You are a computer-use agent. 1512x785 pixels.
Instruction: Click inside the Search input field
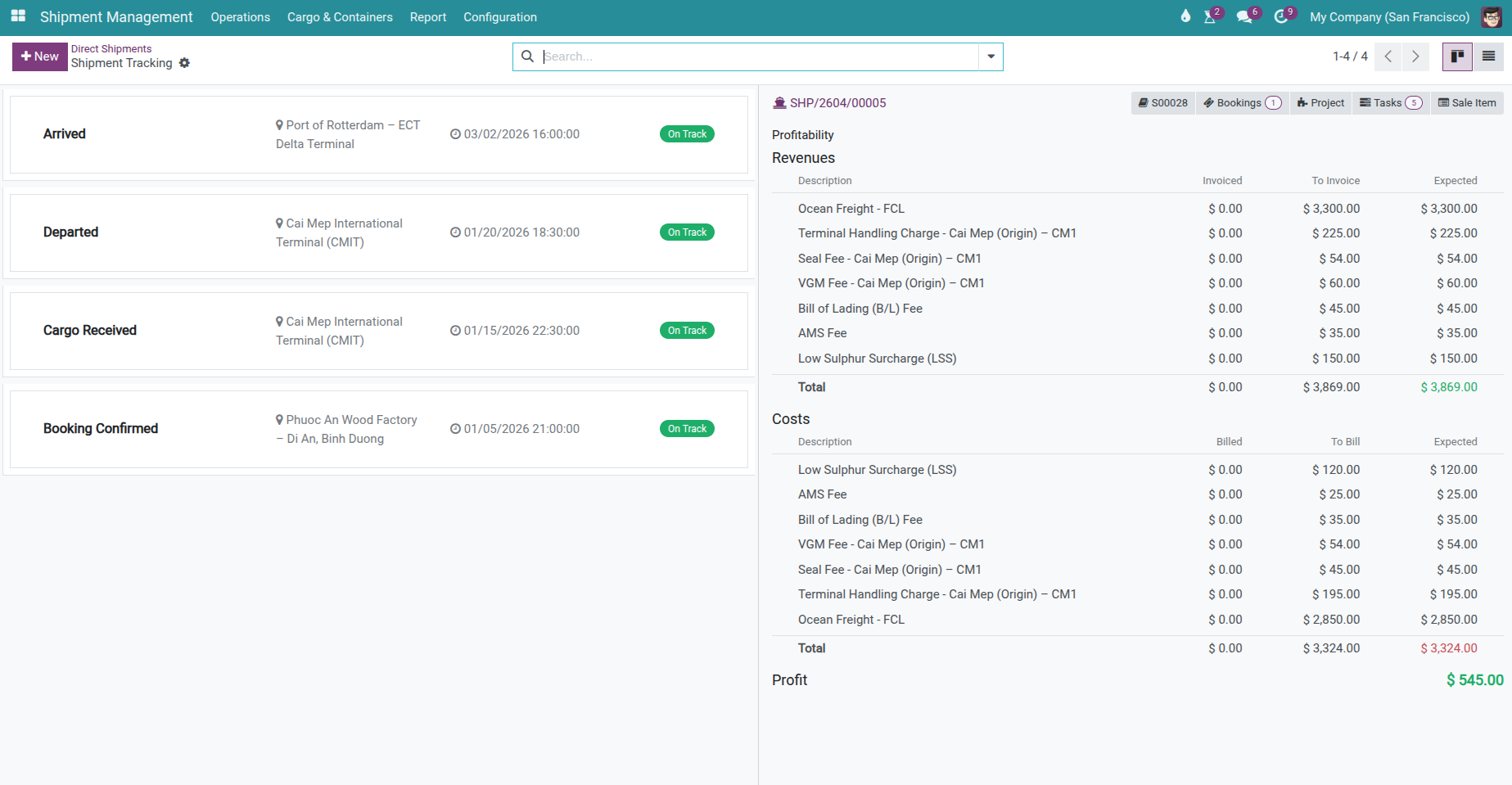coord(737,56)
